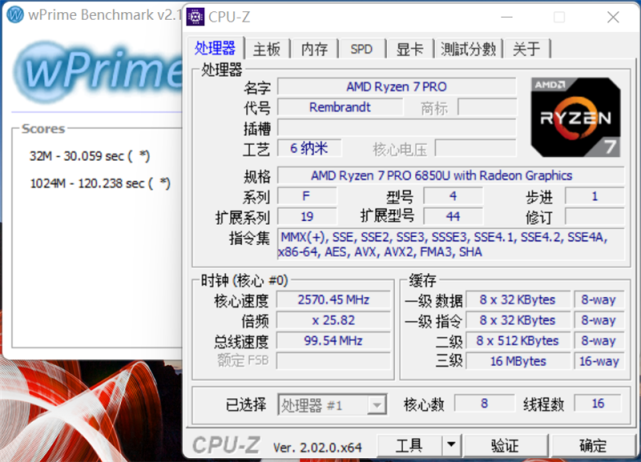The width and height of the screenshot is (641, 462).
Task: Click the Rembrandt code name value
Action: click(340, 107)
